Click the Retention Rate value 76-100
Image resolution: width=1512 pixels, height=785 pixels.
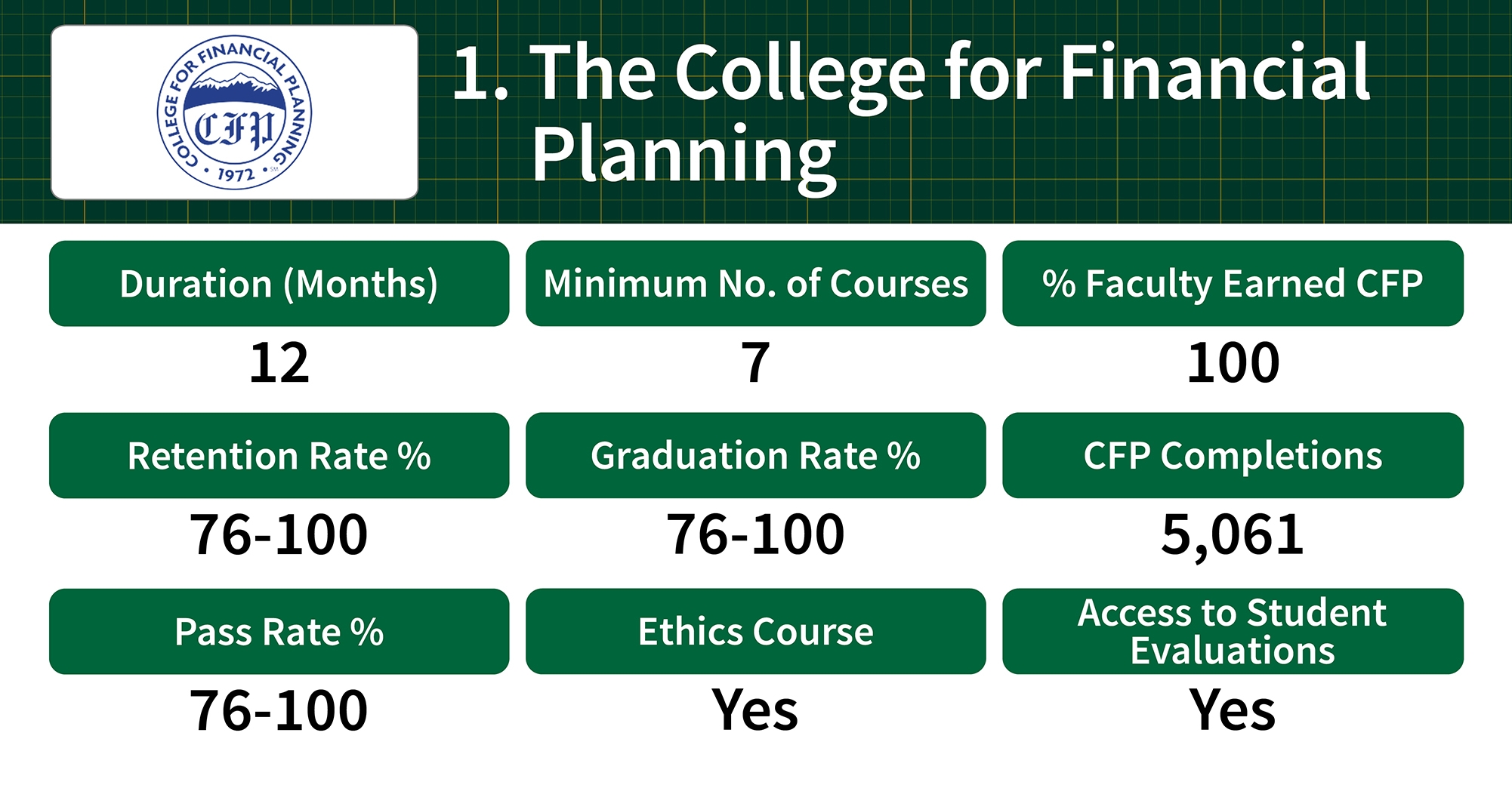pos(279,535)
